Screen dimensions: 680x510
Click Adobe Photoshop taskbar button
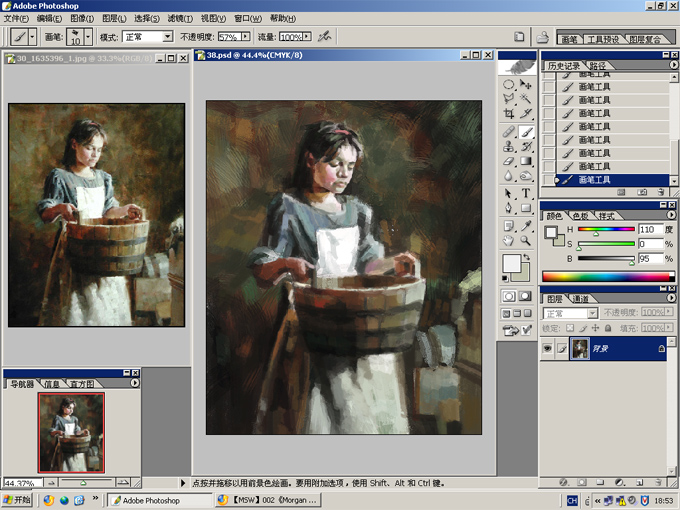click(x=160, y=500)
